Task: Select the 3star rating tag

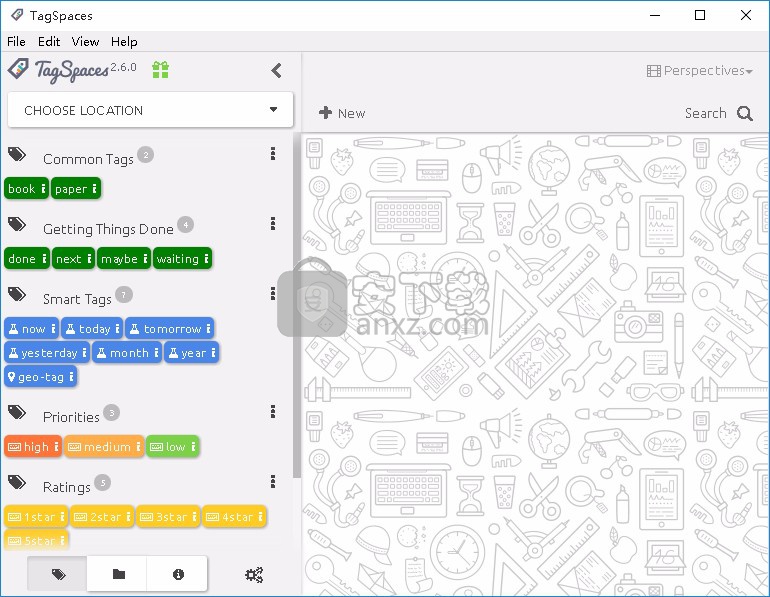Action: coord(168,516)
